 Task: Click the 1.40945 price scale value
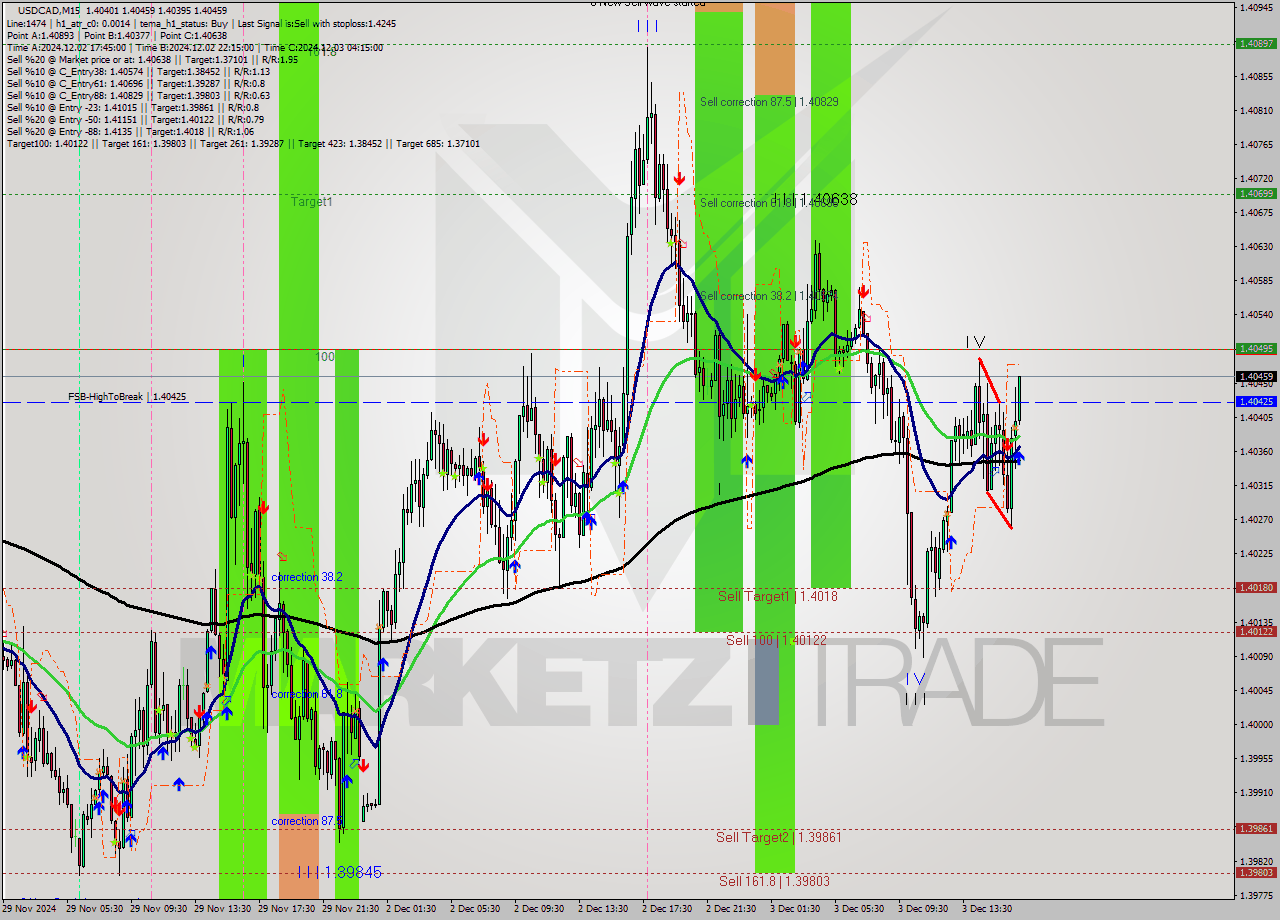[1256, 8]
